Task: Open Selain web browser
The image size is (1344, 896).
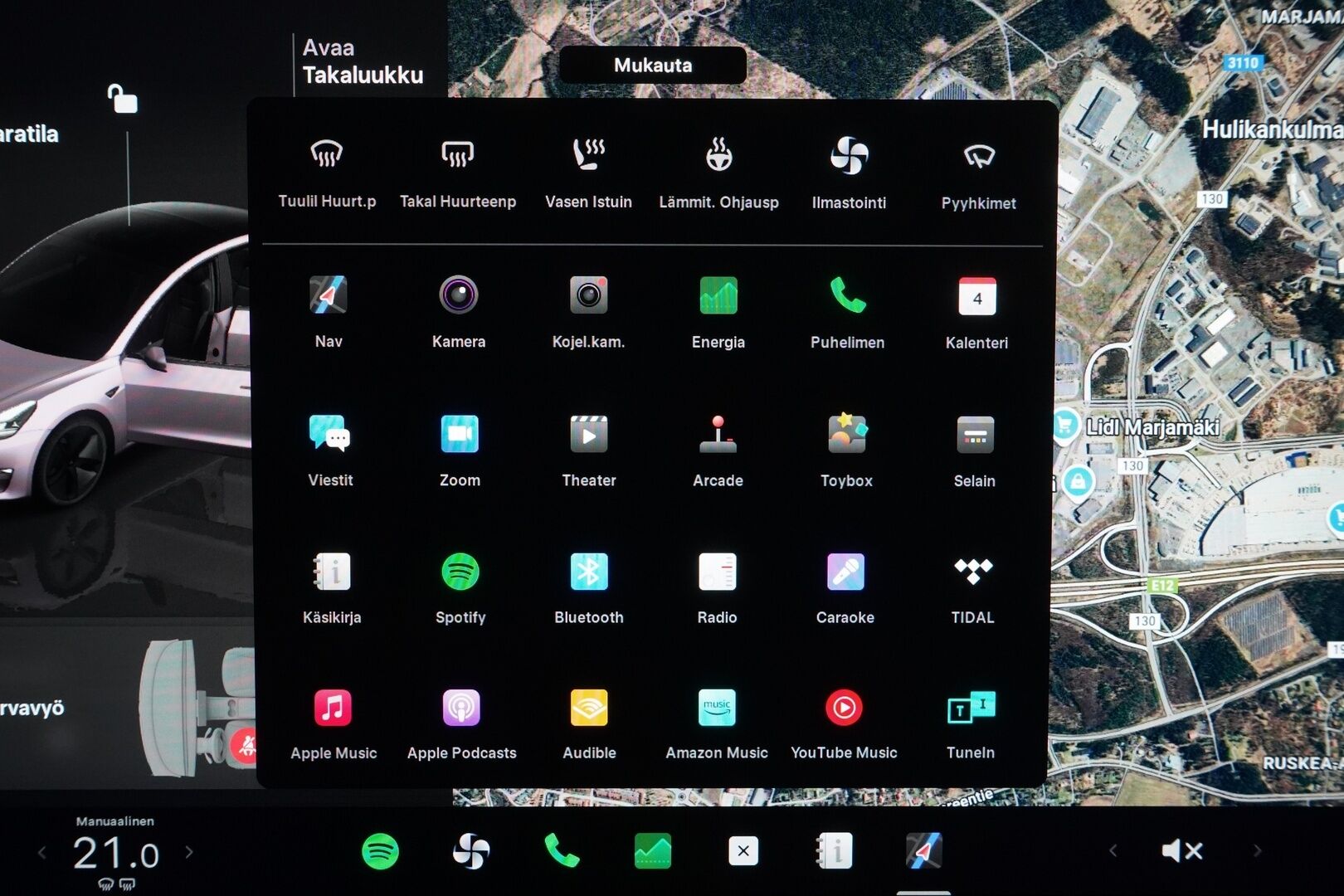Action: tap(975, 450)
